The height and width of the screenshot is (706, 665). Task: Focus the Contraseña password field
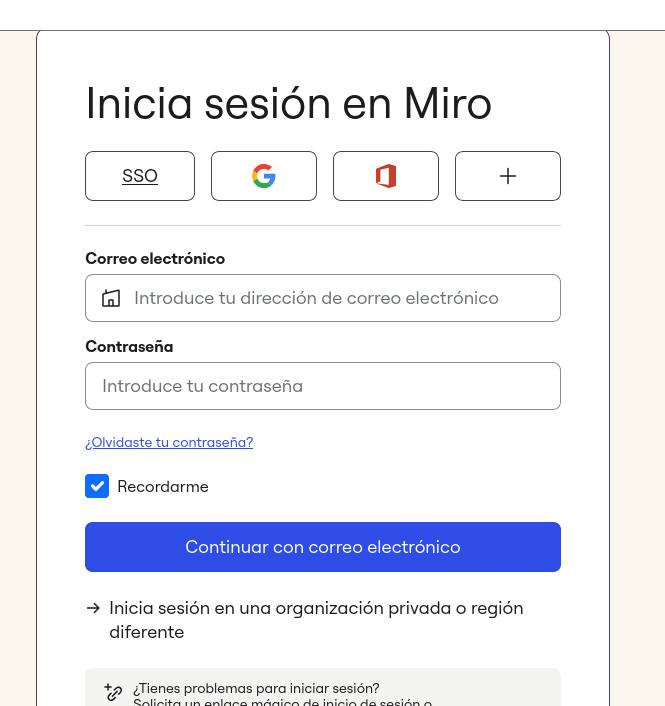pos(322,386)
